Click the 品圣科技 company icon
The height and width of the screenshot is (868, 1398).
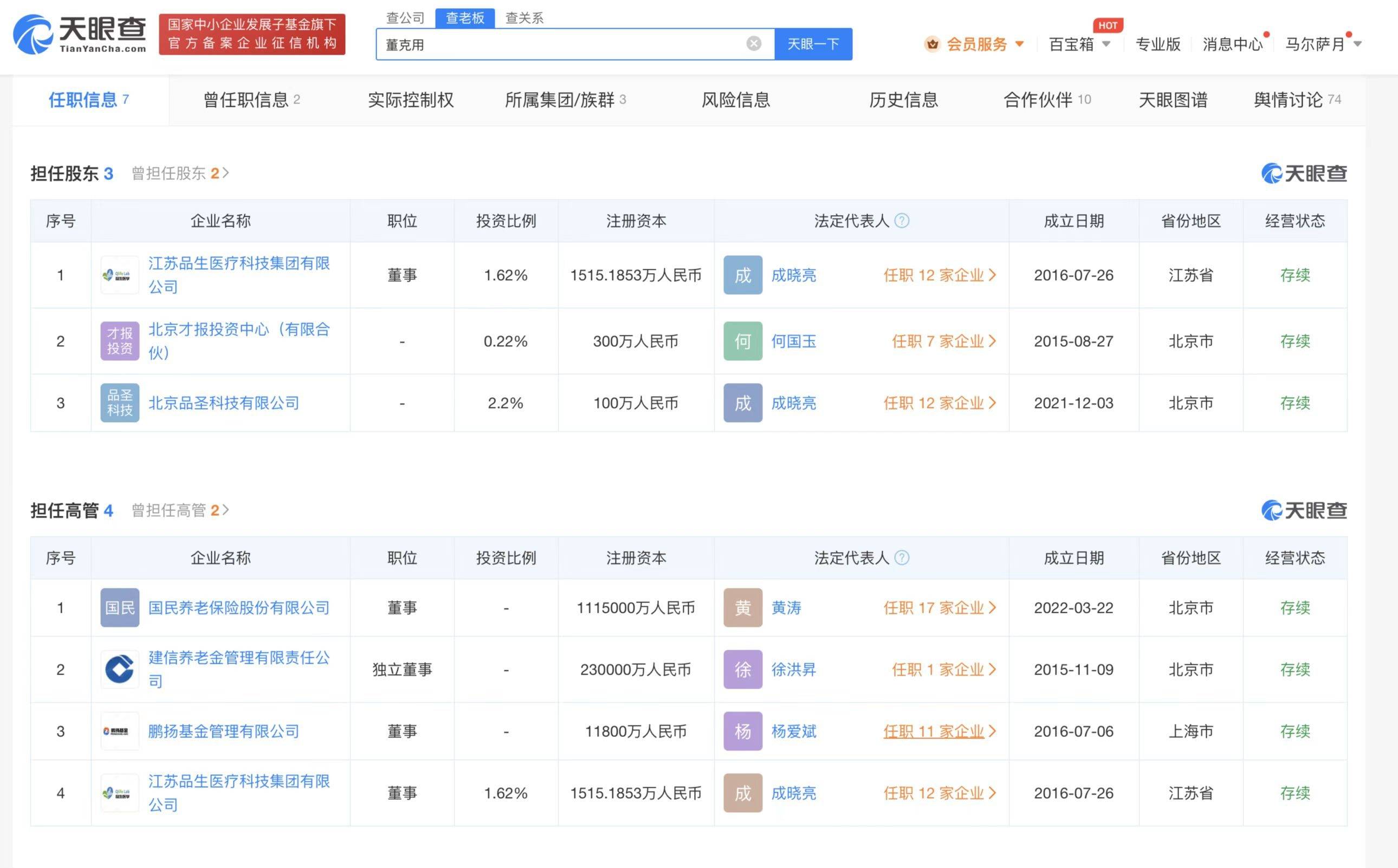pyautogui.click(x=119, y=403)
